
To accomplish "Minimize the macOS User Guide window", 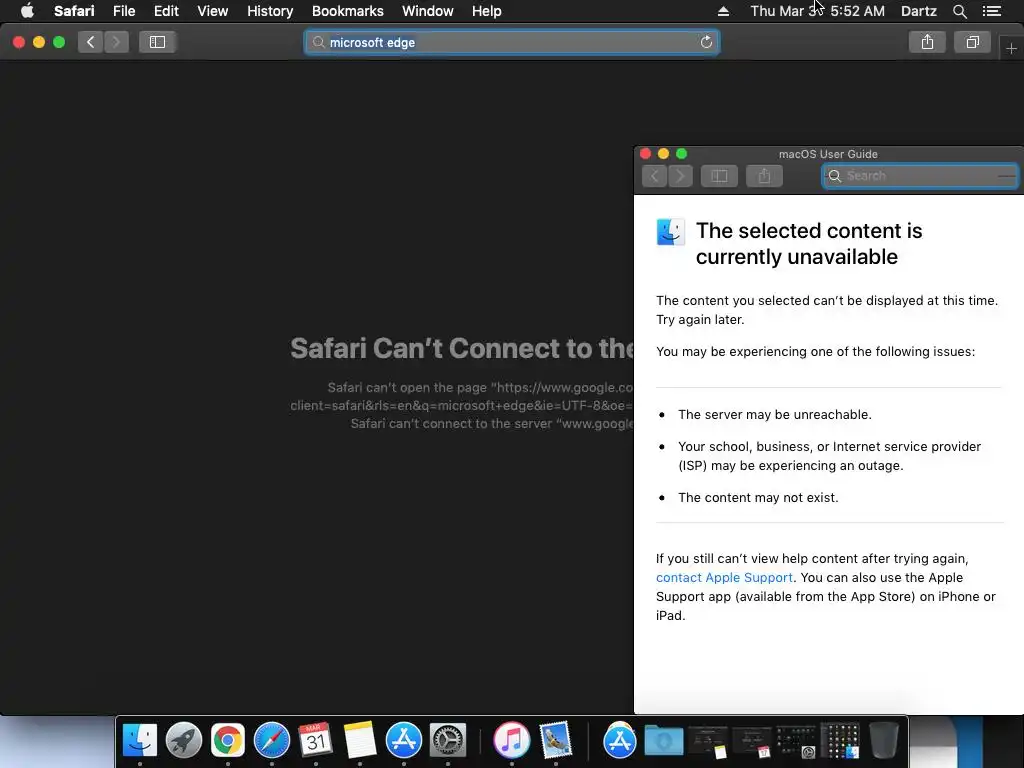I will tap(664, 153).
